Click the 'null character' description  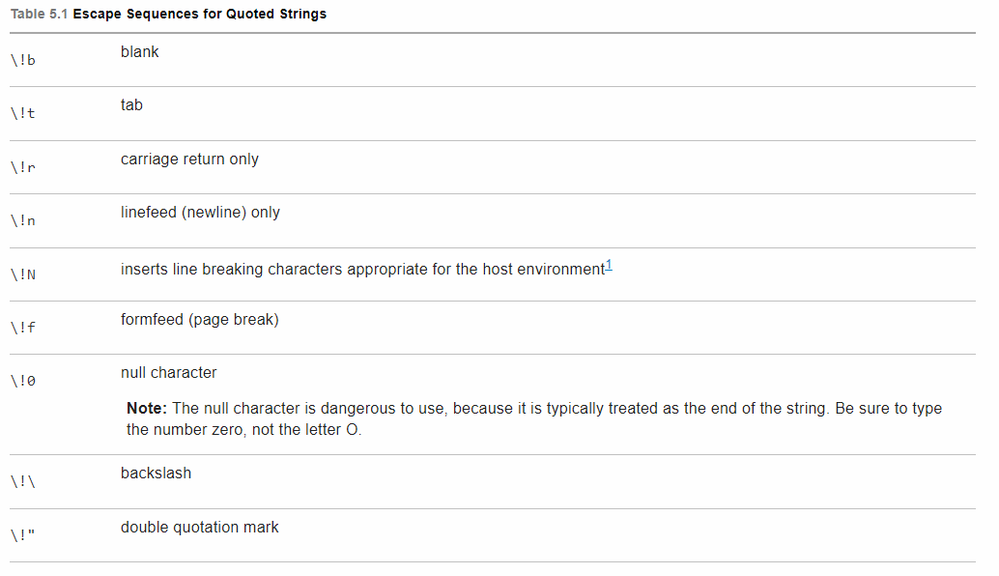(168, 373)
